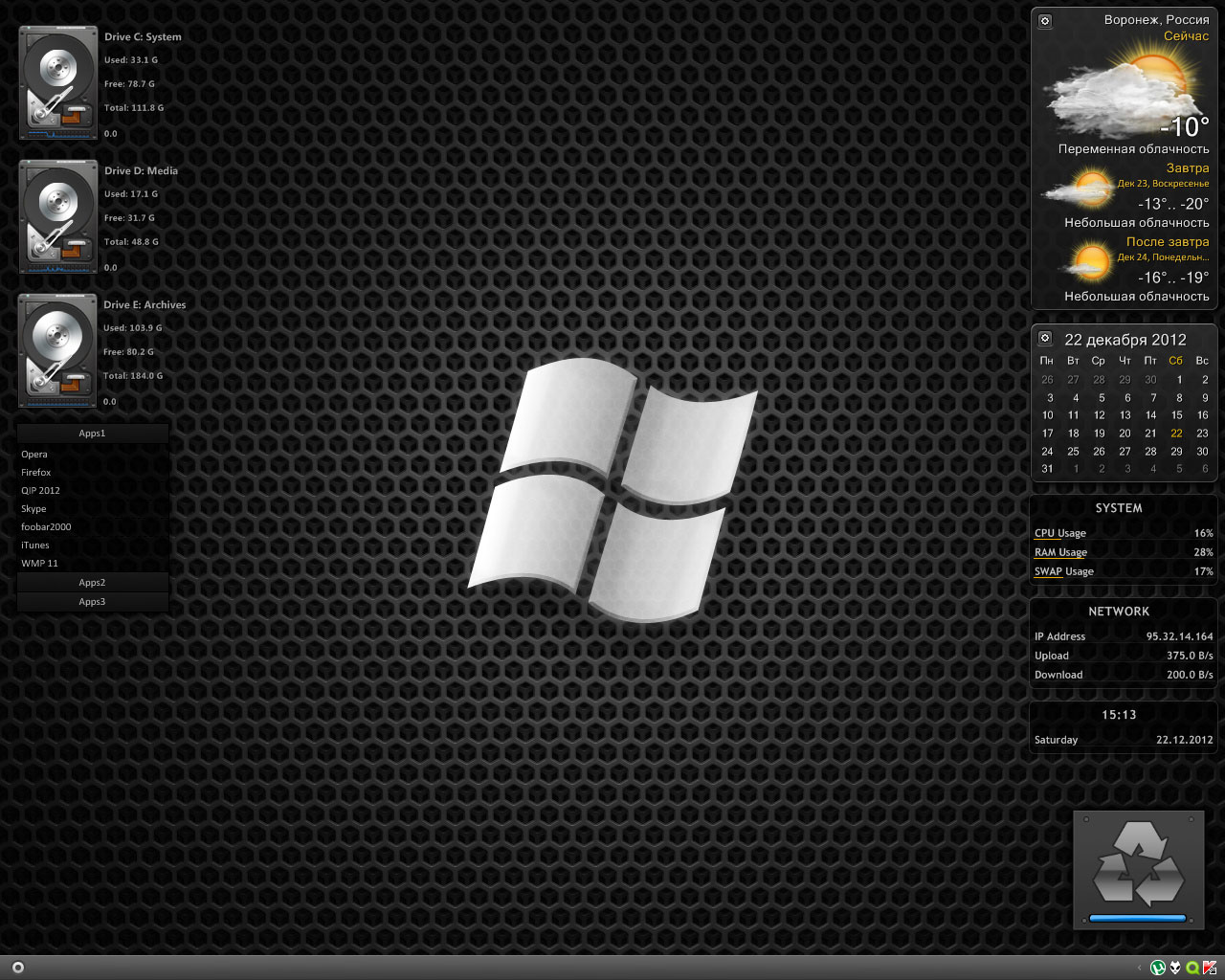Show hidden tray icons with the arrow

click(1139, 968)
